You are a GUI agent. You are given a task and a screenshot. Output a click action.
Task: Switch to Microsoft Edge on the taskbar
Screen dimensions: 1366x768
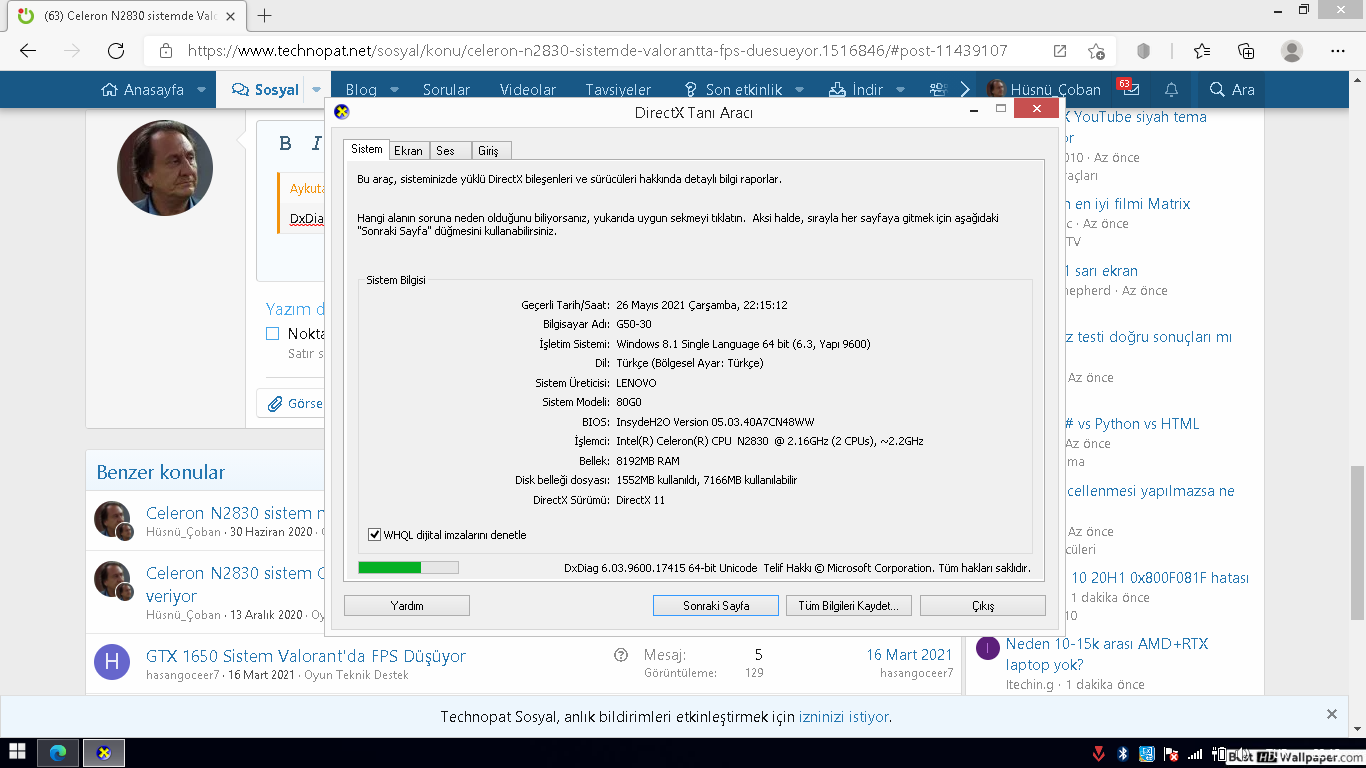click(x=58, y=752)
